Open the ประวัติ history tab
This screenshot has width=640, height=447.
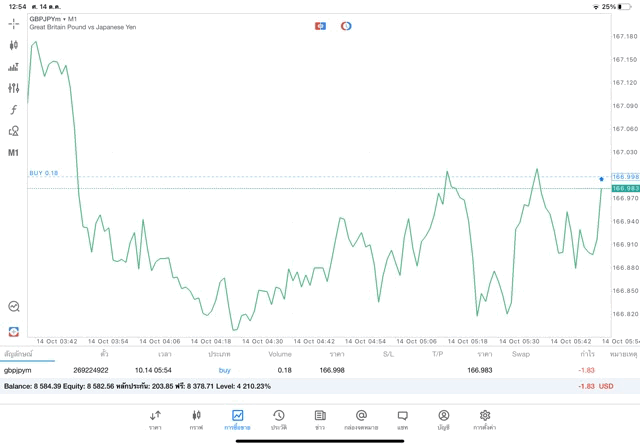point(279,420)
